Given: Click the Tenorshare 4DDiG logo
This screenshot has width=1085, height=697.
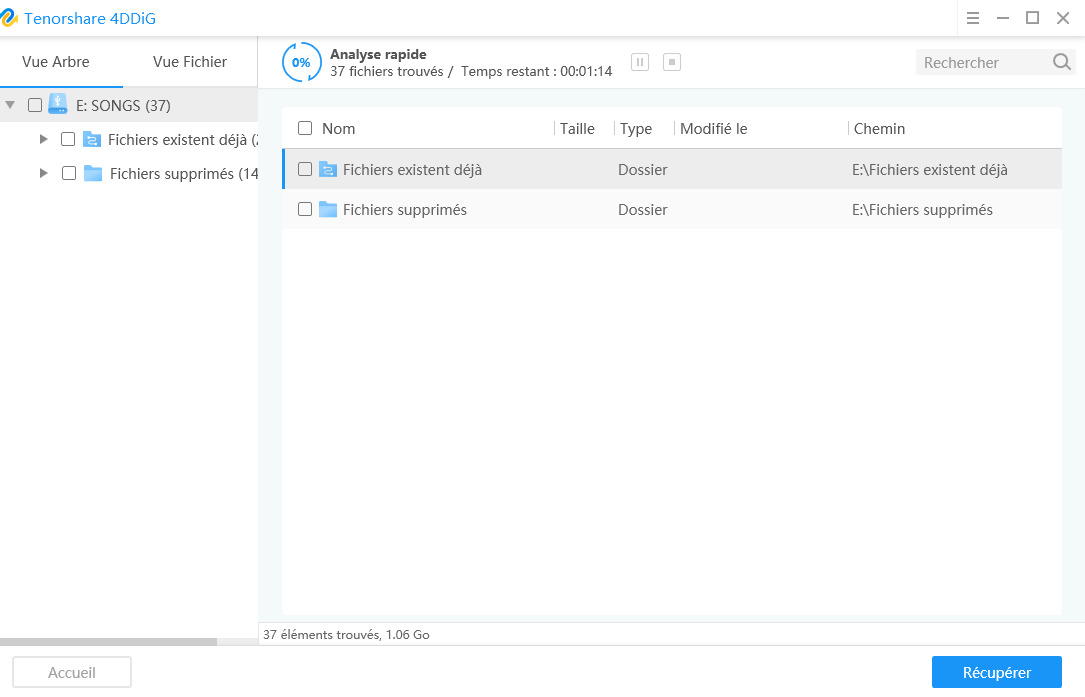Looking at the screenshot, I should [8, 18].
